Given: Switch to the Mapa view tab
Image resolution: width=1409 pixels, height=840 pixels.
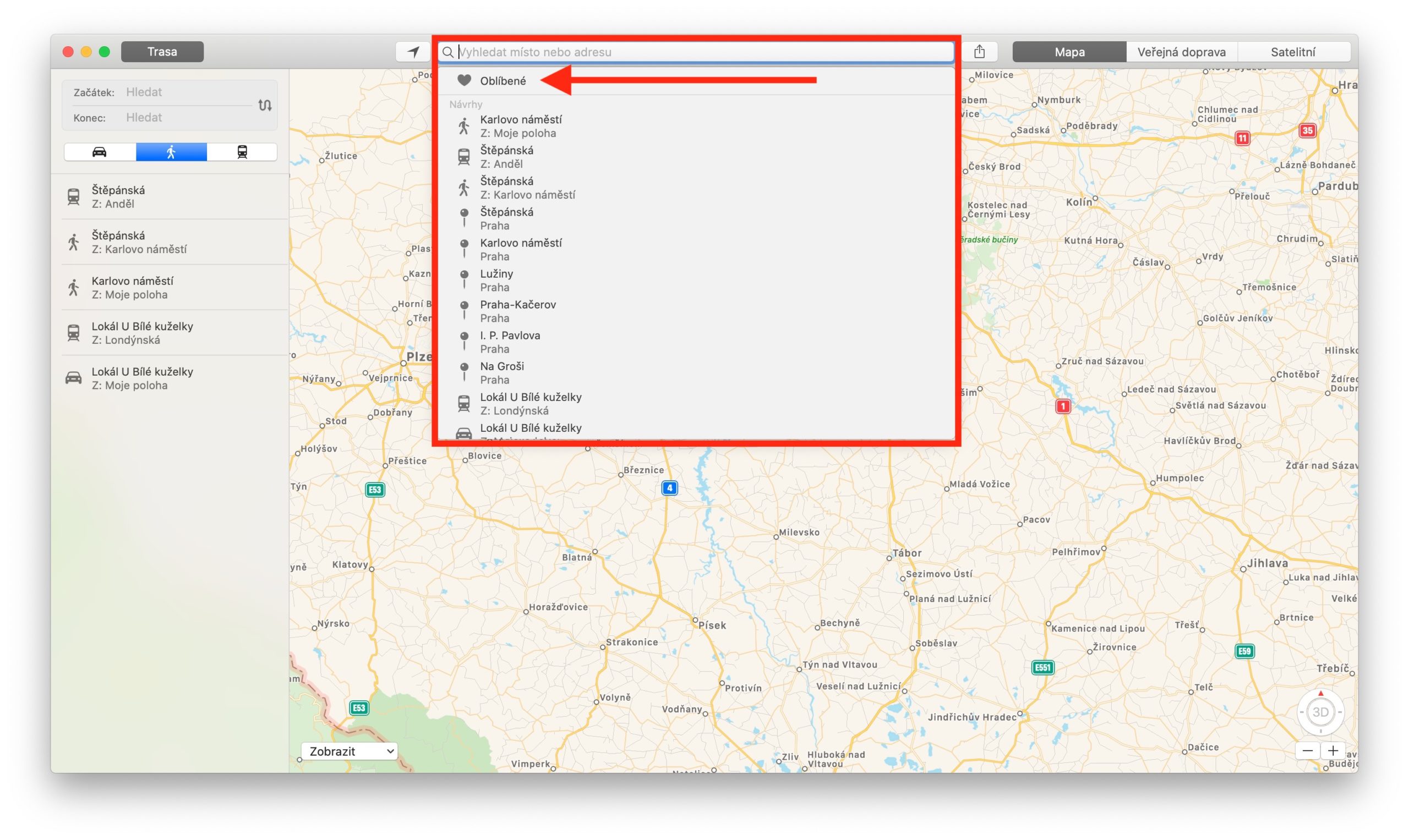Looking at the screenshot, I should [1069, 52].
